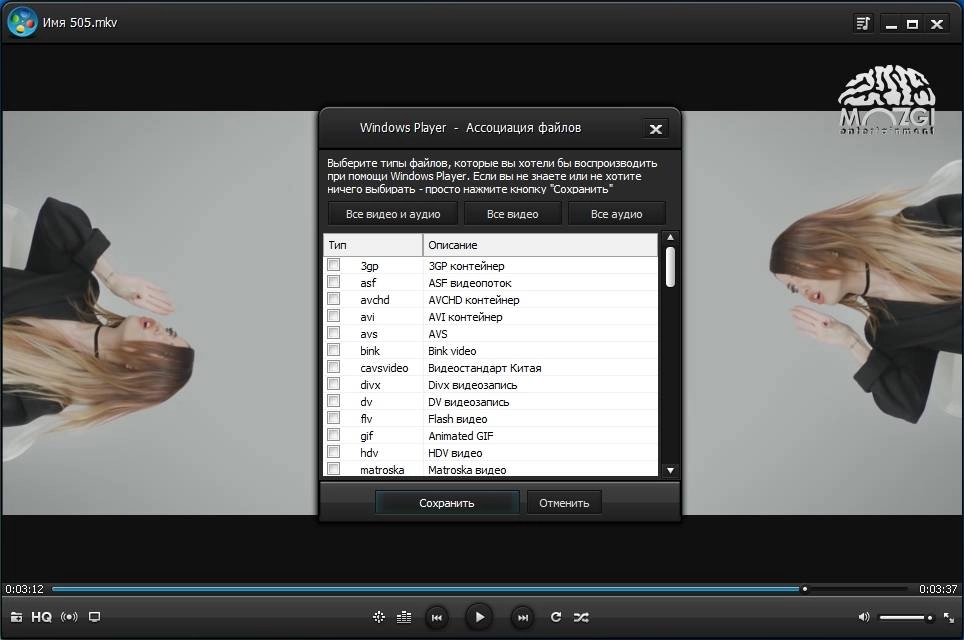Play the video
This screenshot has height=640, width=964.
[x=480, y=617]
